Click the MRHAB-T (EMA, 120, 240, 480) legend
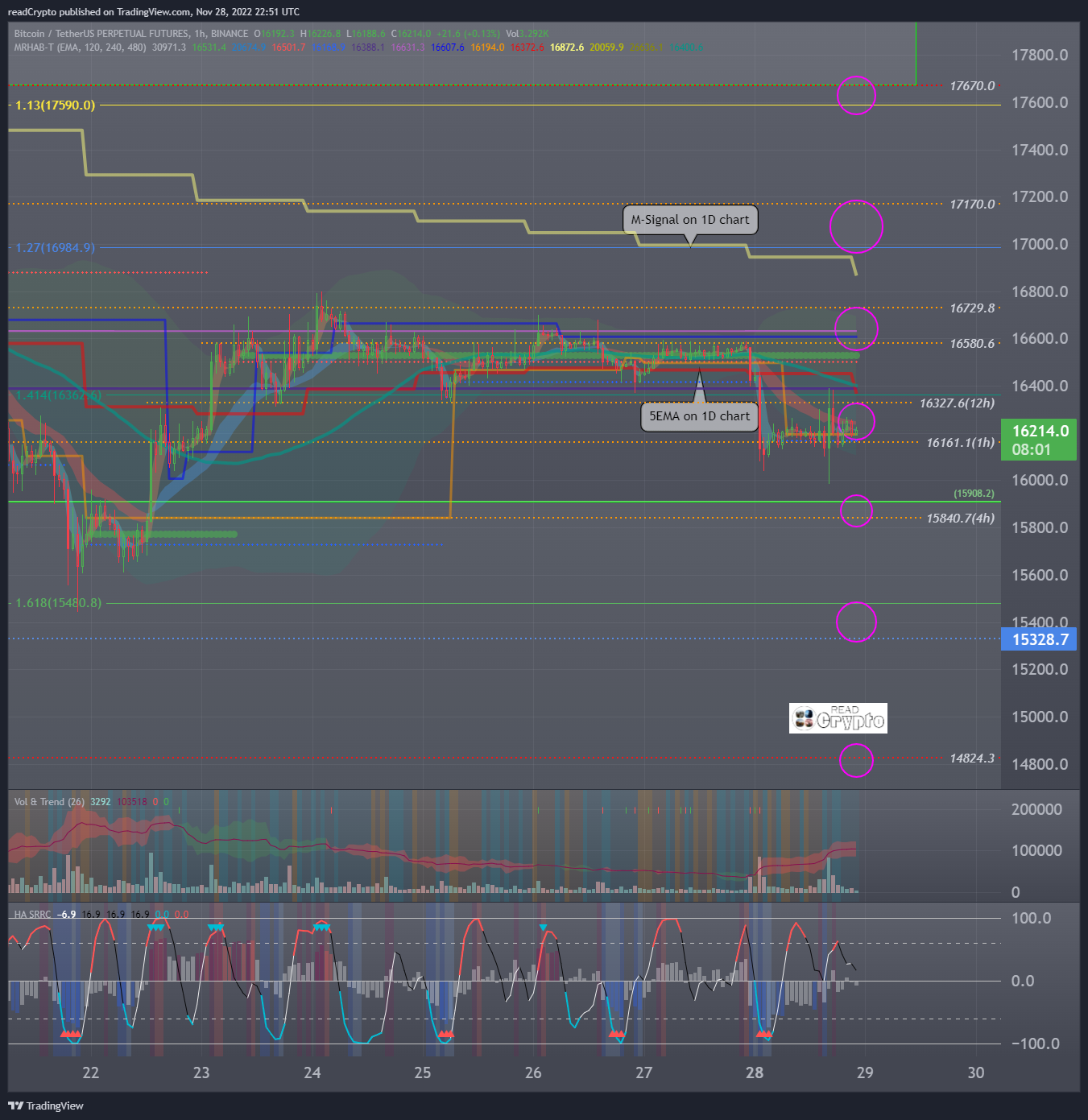1088x1120 pixels. tap(80, 48)
